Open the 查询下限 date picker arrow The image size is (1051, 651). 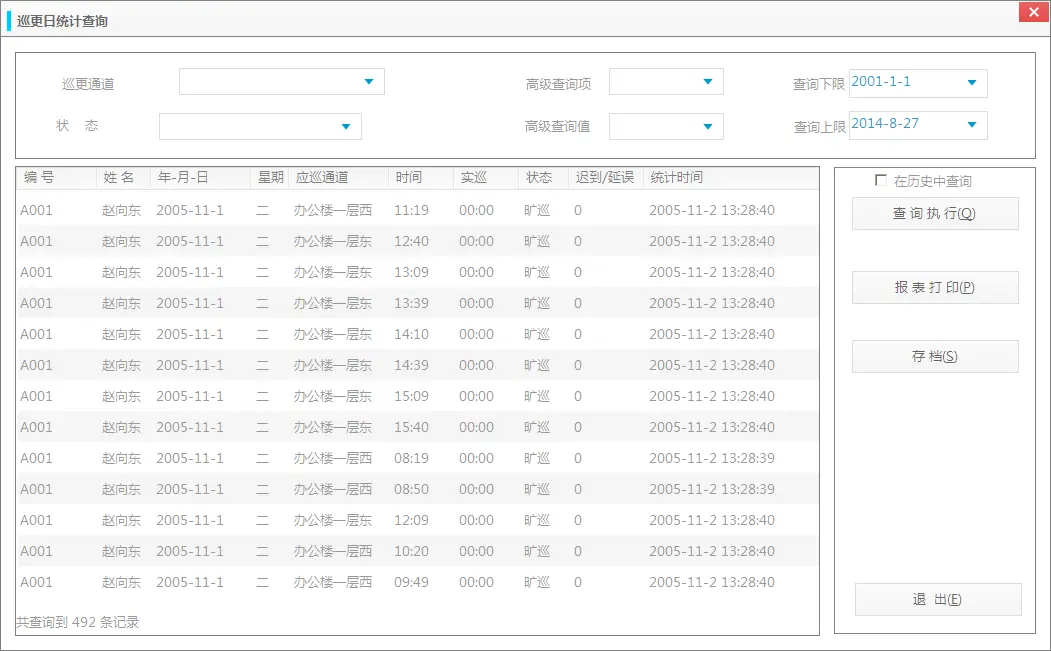[970, 83]
